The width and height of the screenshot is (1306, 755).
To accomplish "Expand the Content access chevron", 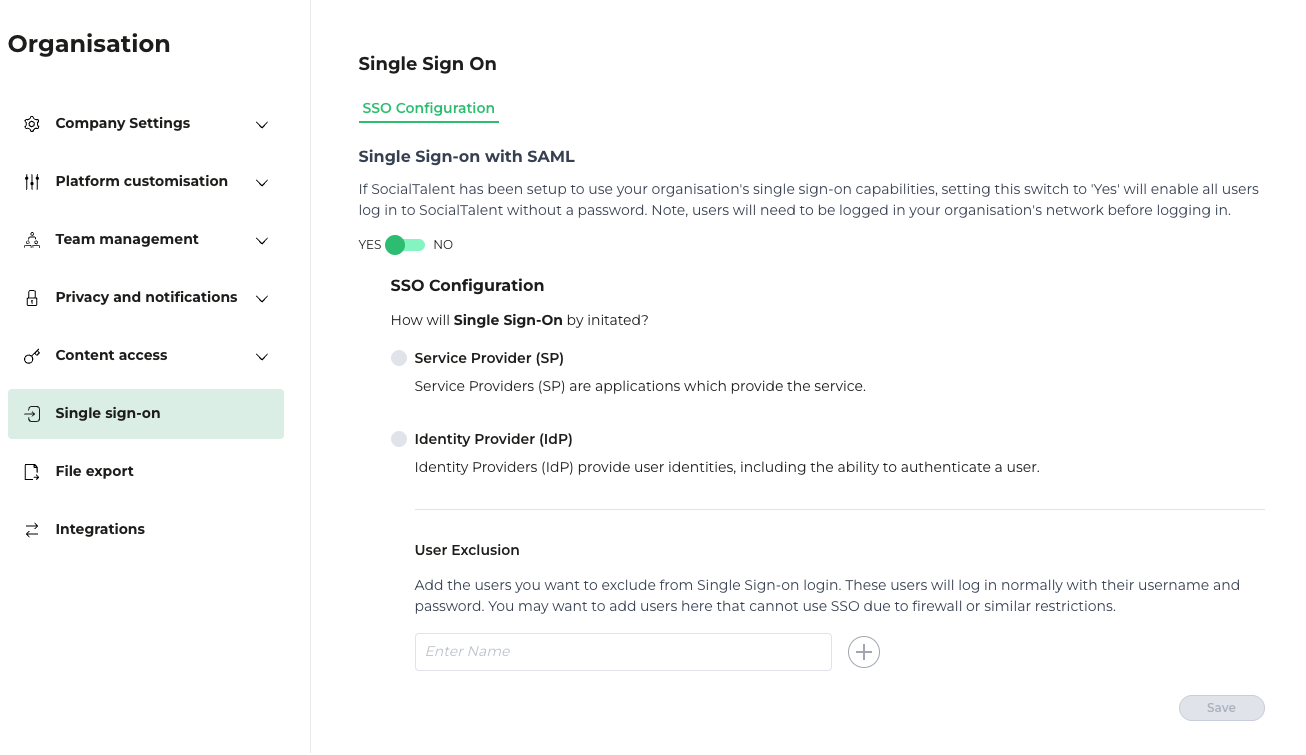I will 262,357.
